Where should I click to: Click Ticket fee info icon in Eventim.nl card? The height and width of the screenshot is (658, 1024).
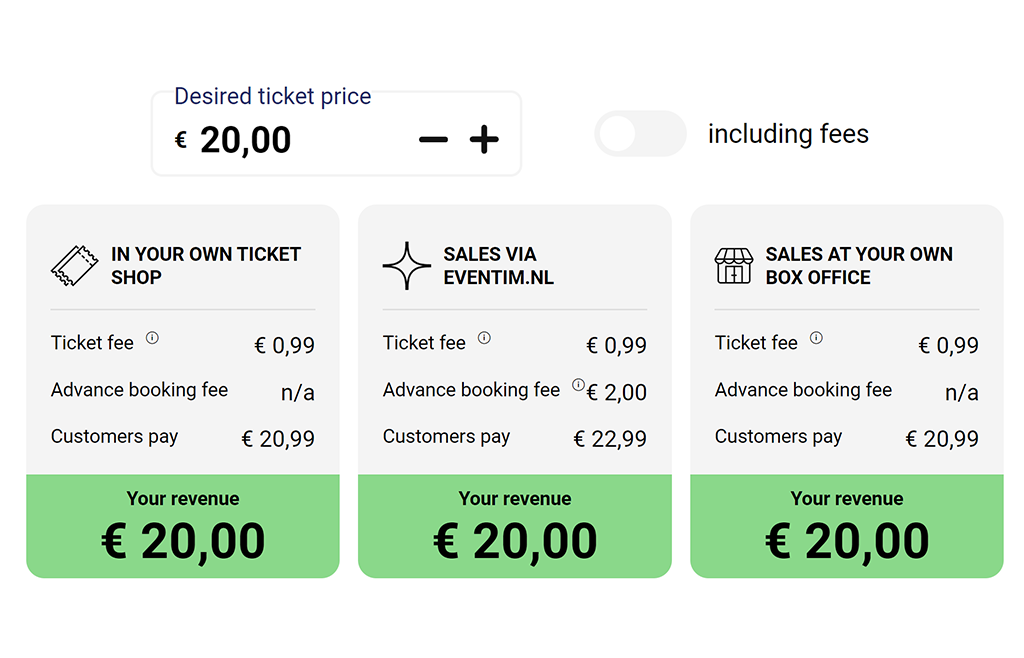pos(484,338)
